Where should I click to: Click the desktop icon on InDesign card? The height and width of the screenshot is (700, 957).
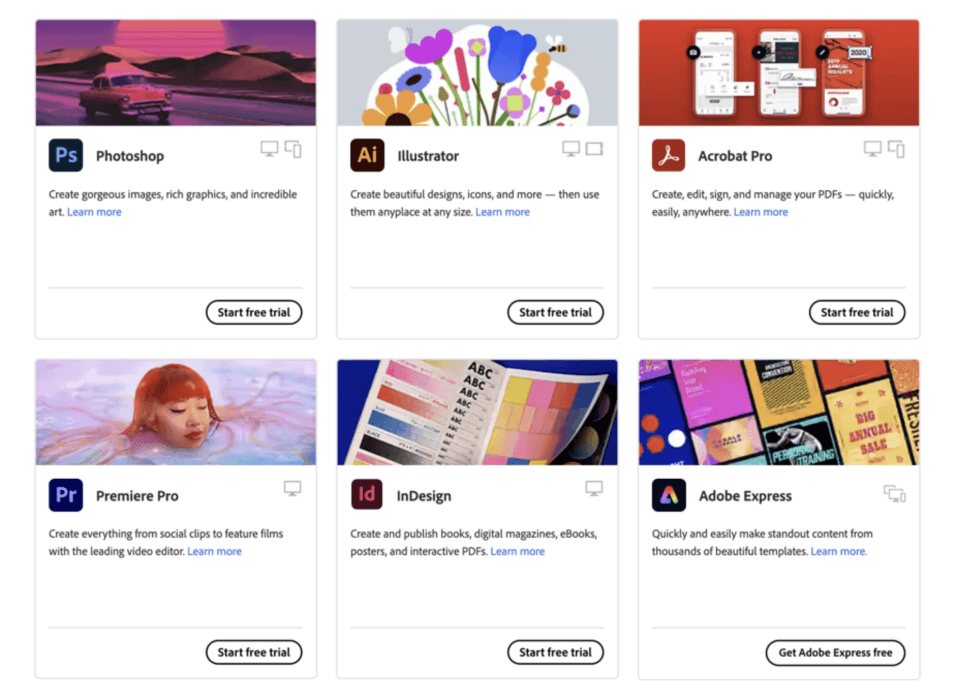click(594, 488)
